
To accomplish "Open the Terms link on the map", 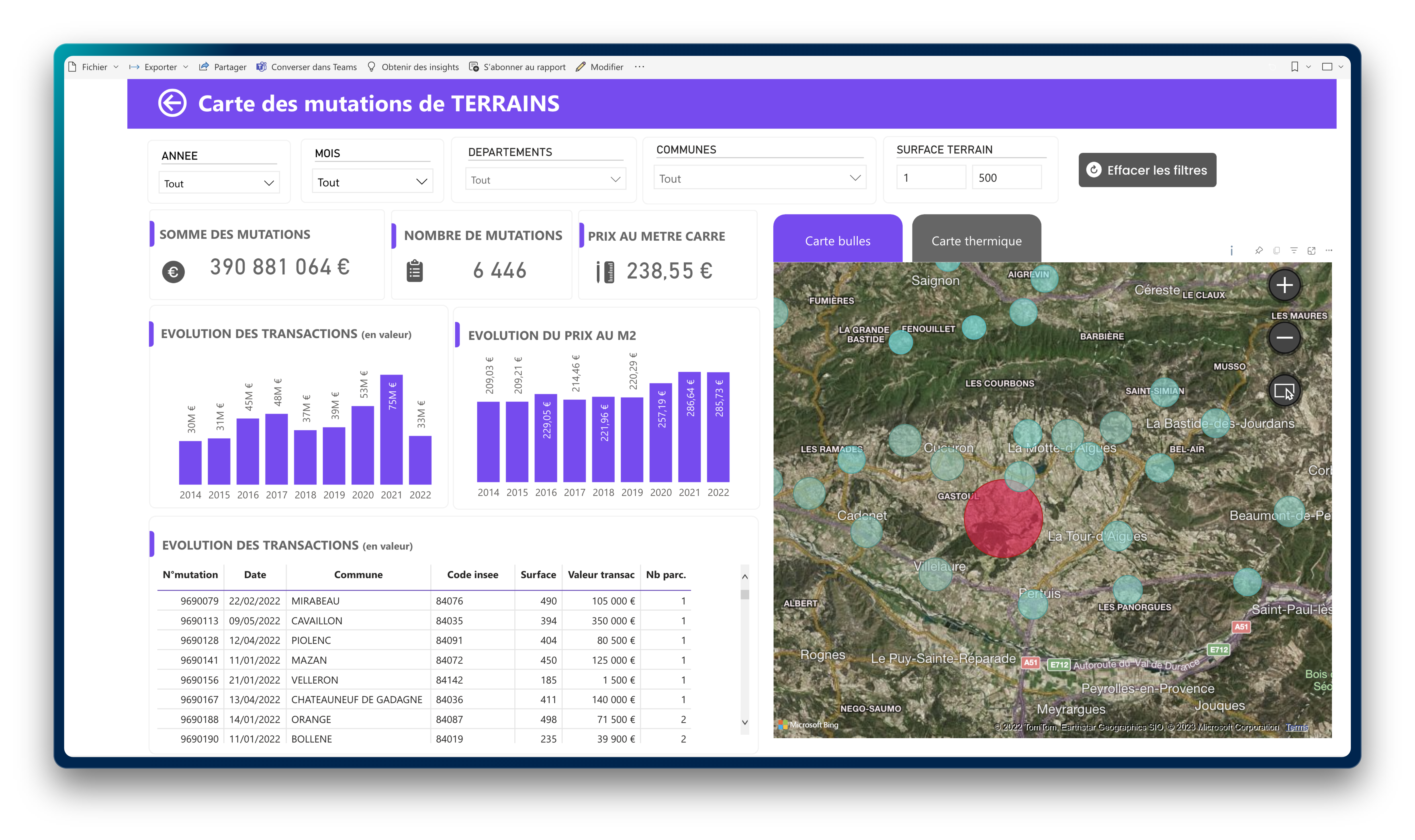I will click(x=1297, y=727).
